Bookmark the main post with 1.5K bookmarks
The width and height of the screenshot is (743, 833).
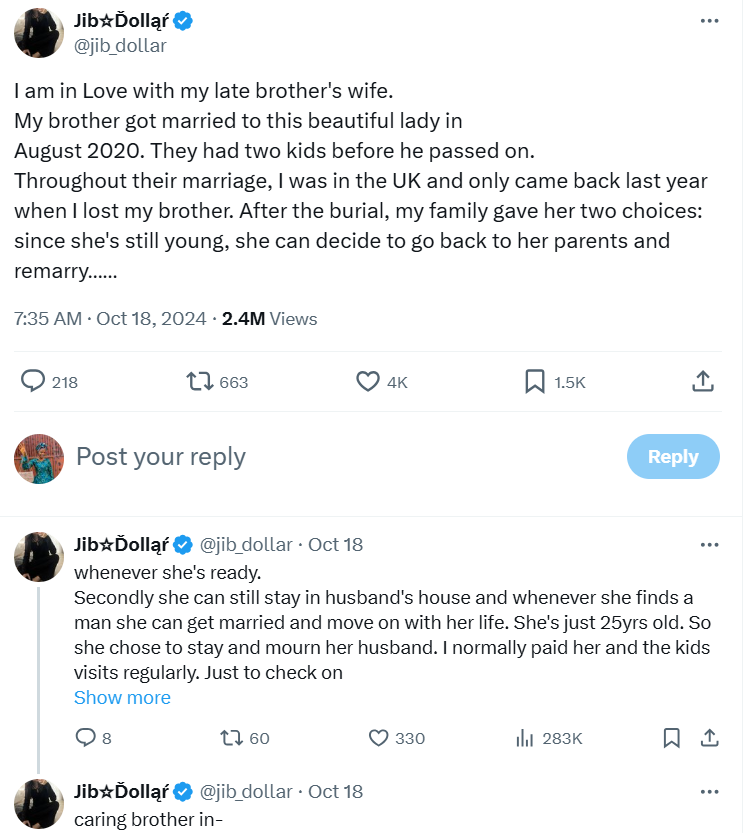pyautogui.click(x=535, y=381)
